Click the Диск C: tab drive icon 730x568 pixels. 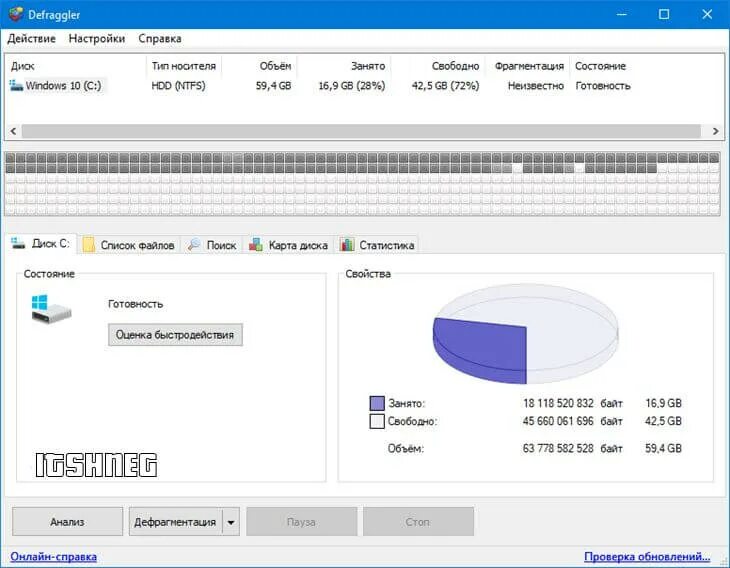tap(18, 243)
